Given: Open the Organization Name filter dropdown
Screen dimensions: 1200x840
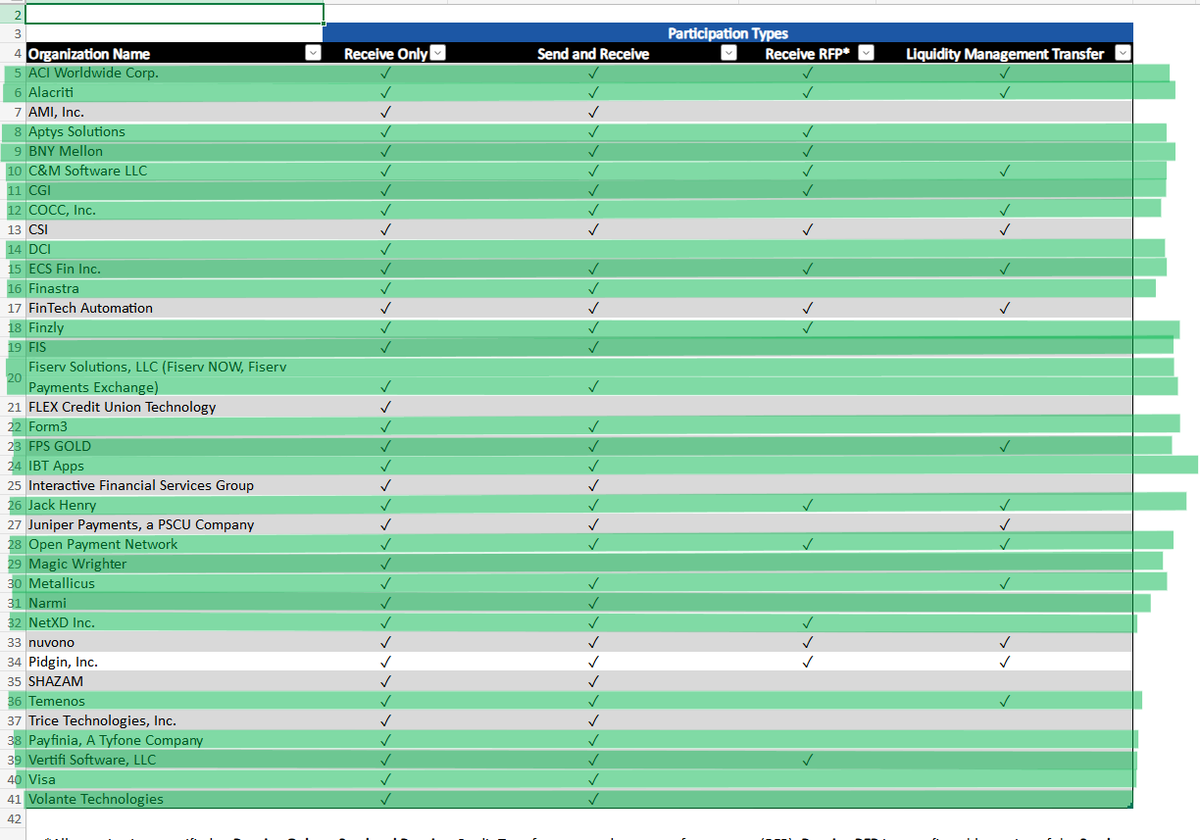Looking at the screenshot, I should (x=313, y=54).
